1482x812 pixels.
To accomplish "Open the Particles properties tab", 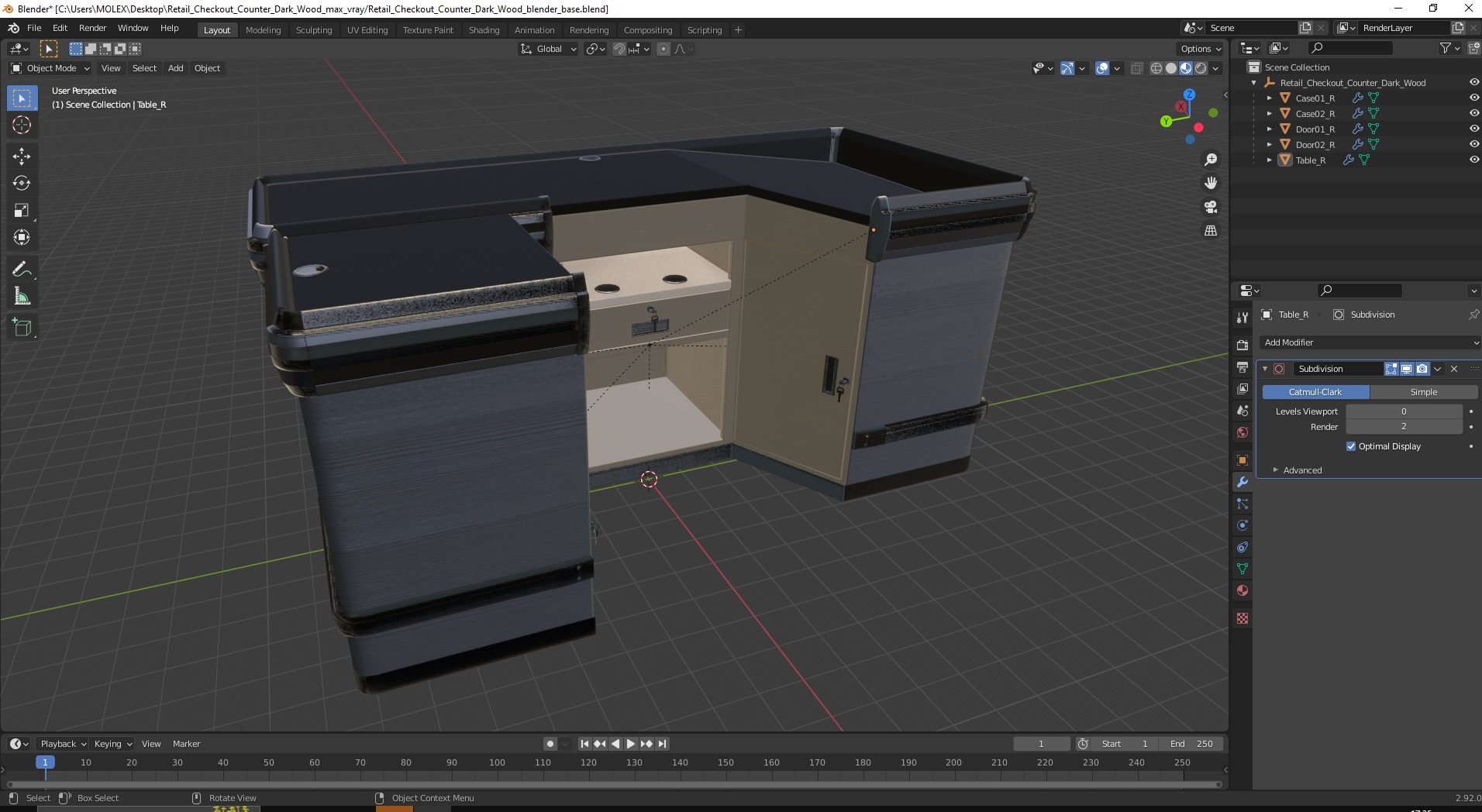I will [x=1242, y=504].
